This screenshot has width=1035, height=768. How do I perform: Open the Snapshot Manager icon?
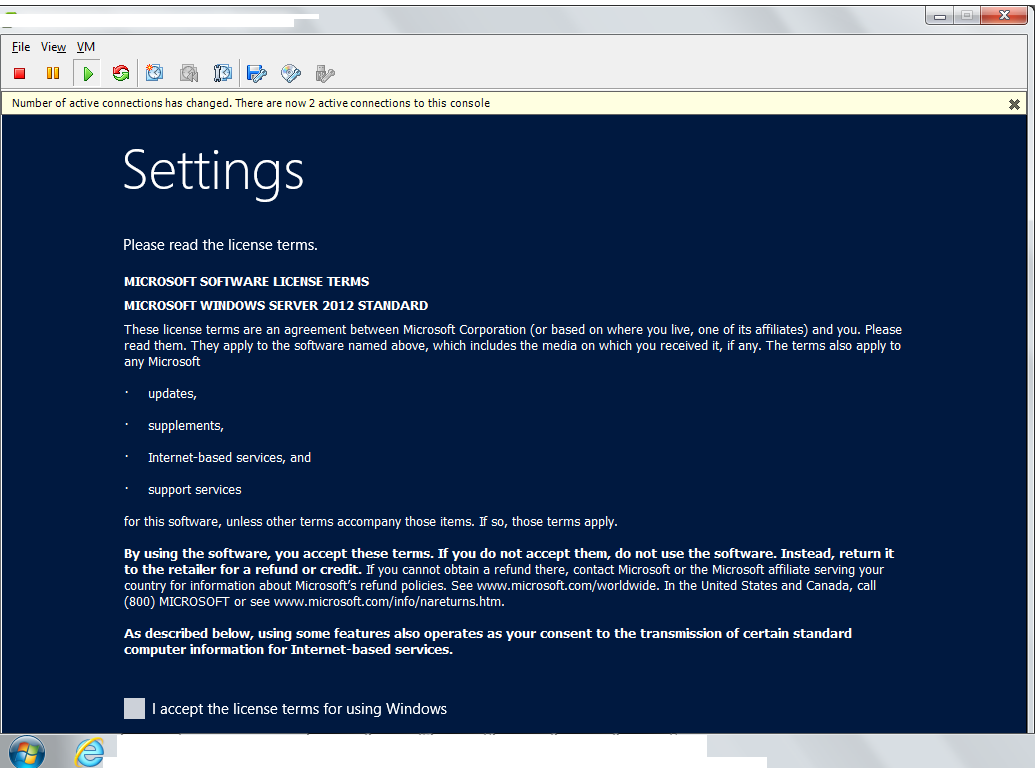(222, 73)
